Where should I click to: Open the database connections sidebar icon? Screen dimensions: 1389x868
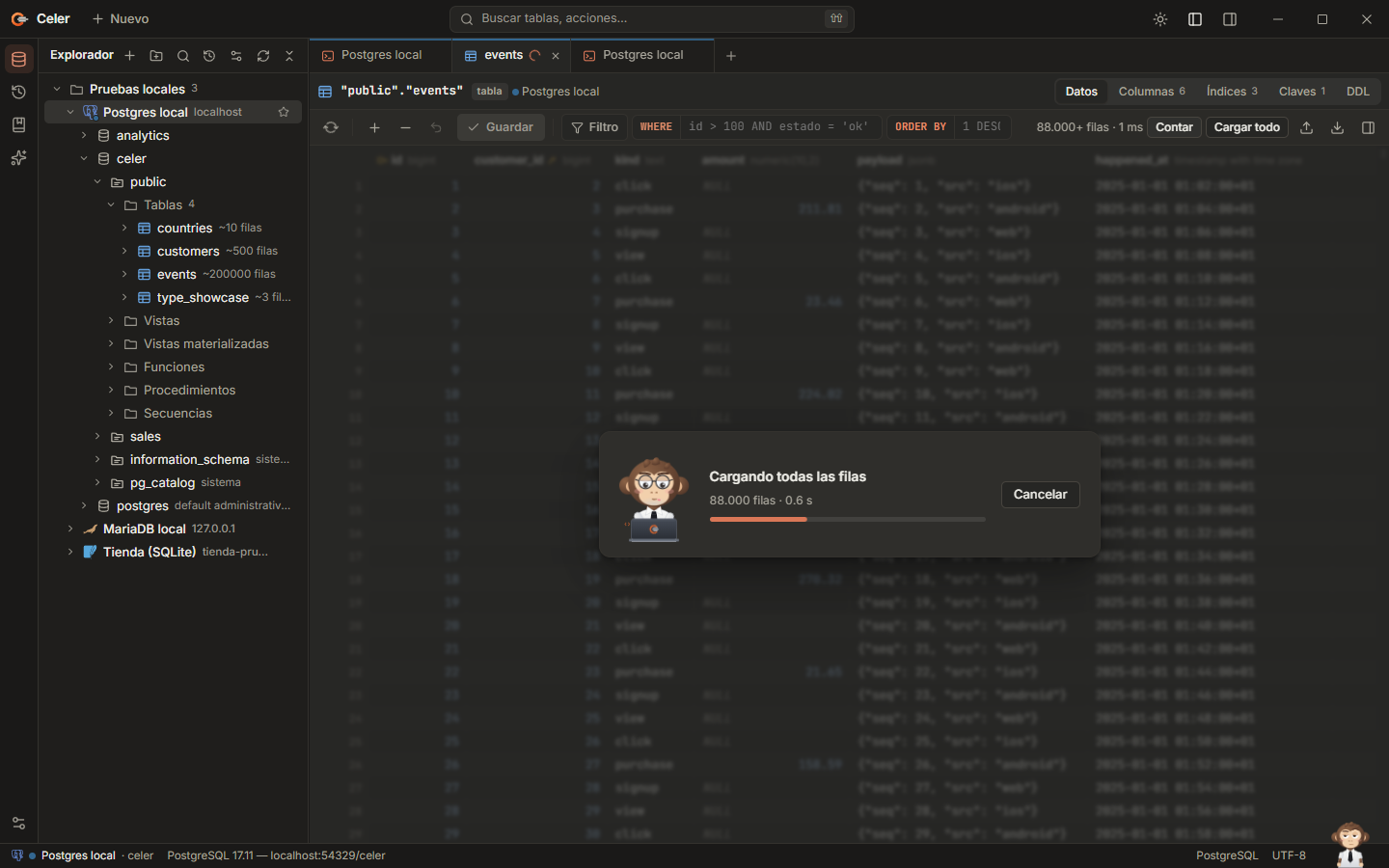(x=18, y=60)
